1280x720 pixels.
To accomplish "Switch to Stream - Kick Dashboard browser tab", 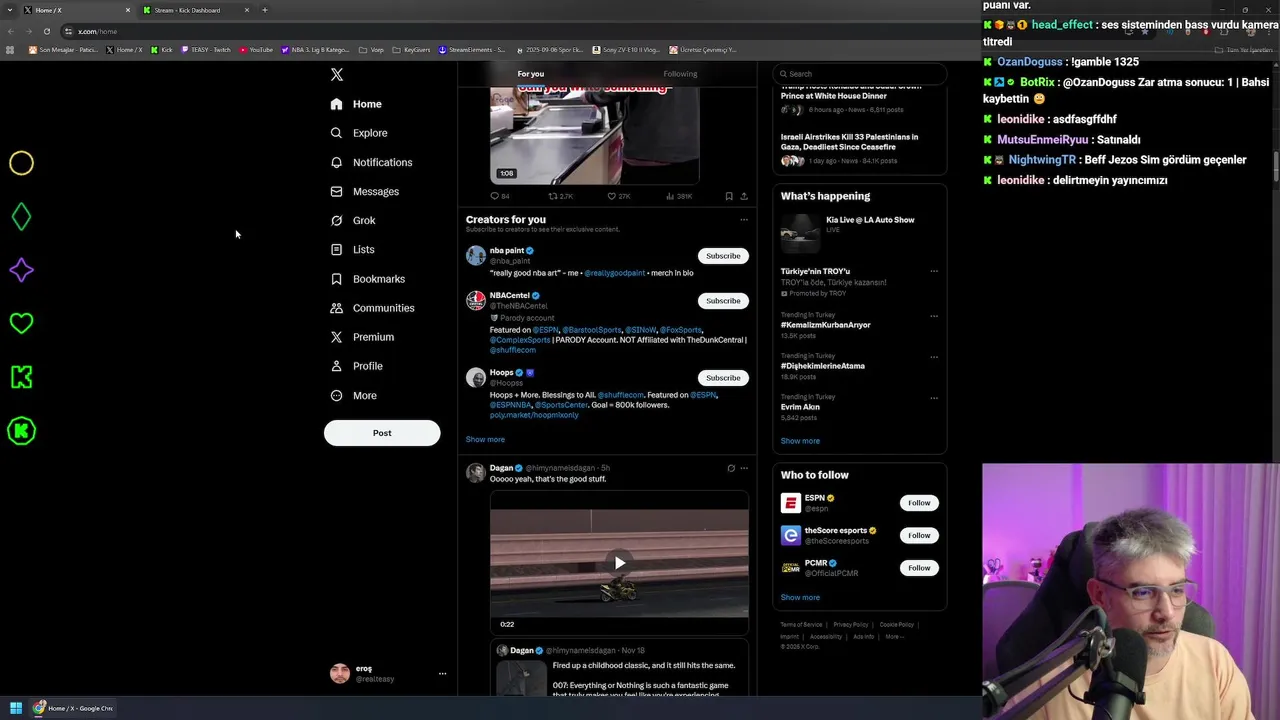I will coord(195,10).
